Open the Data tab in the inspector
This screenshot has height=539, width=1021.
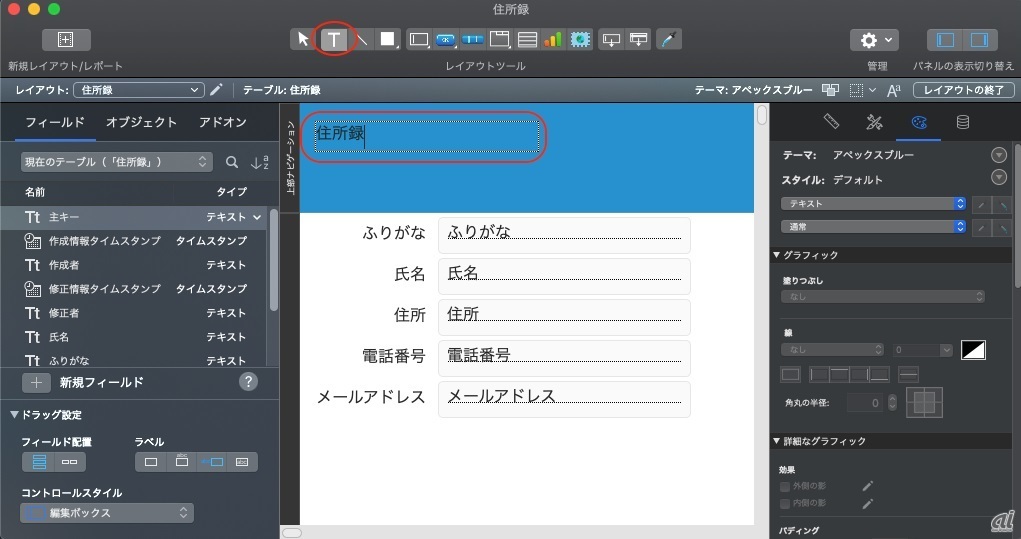tap(962, 123)
